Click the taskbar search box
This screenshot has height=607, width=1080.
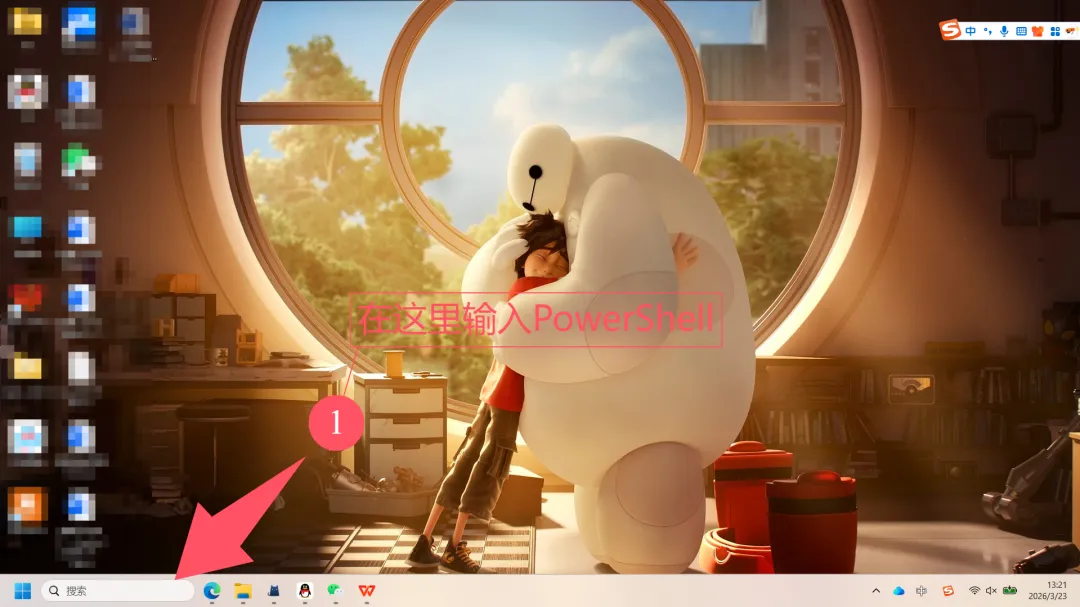pos(118,591)
